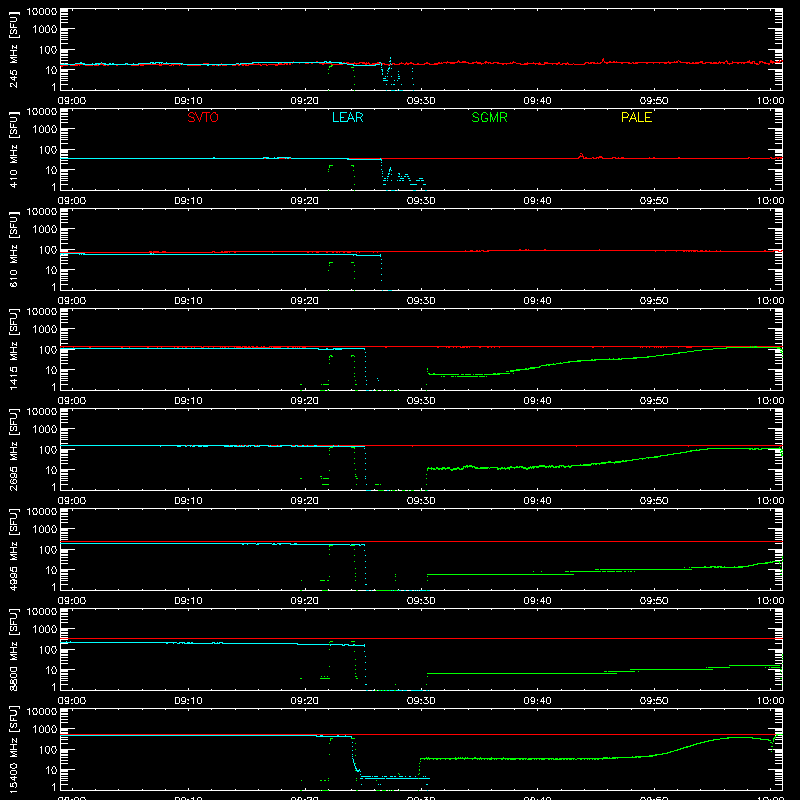Select the 15400 MHz [SFU] axis label

click(13, 749)
